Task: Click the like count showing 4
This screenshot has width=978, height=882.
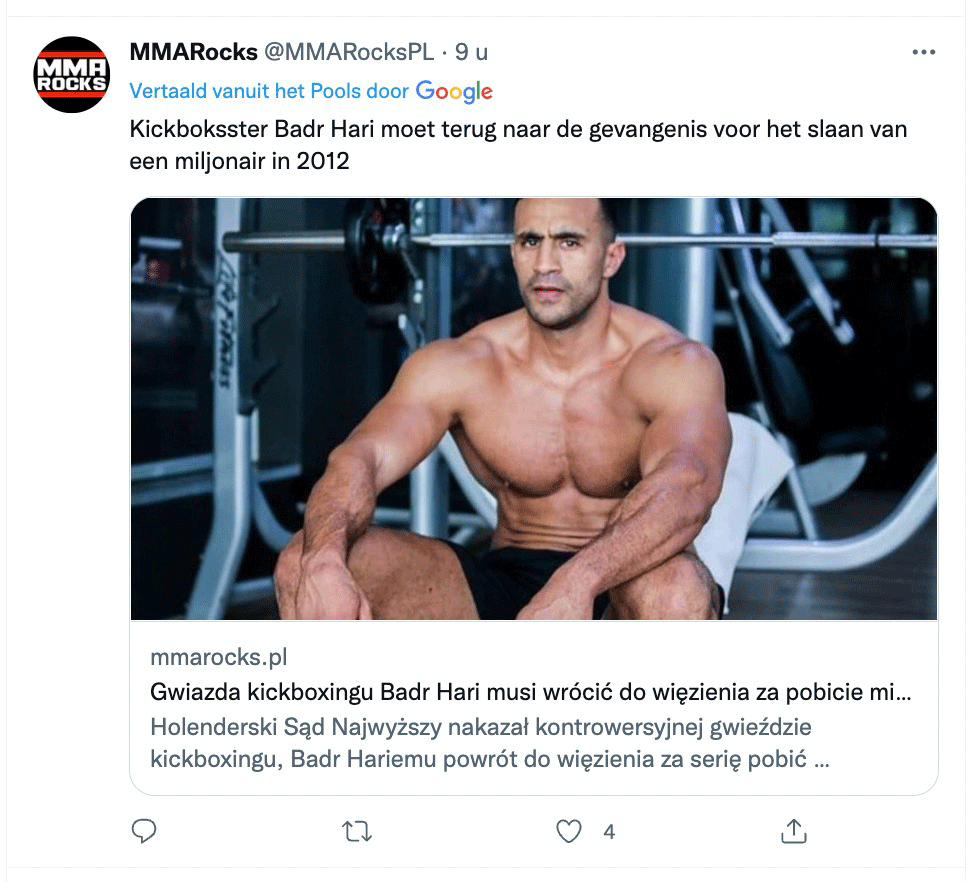Action: pos(609,831)
